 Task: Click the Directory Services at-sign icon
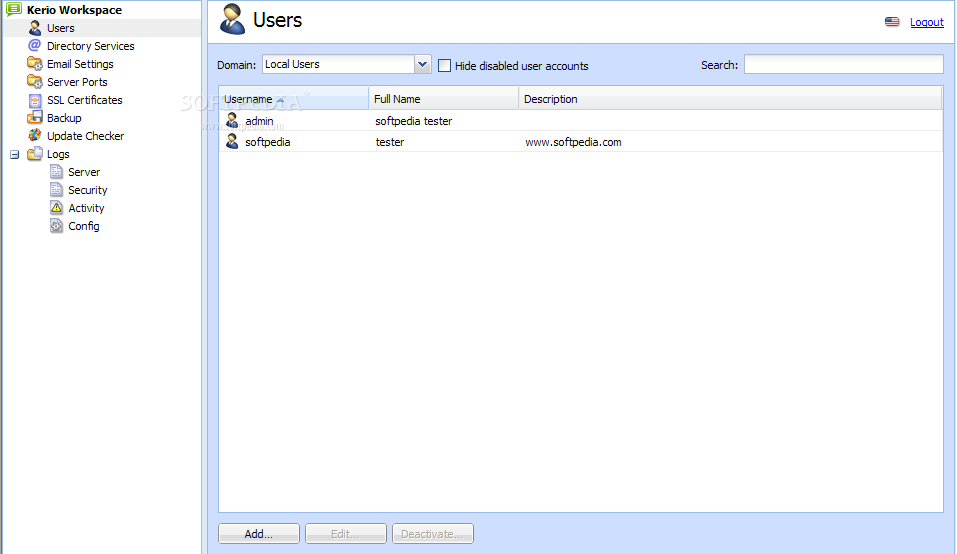[35, 46]
